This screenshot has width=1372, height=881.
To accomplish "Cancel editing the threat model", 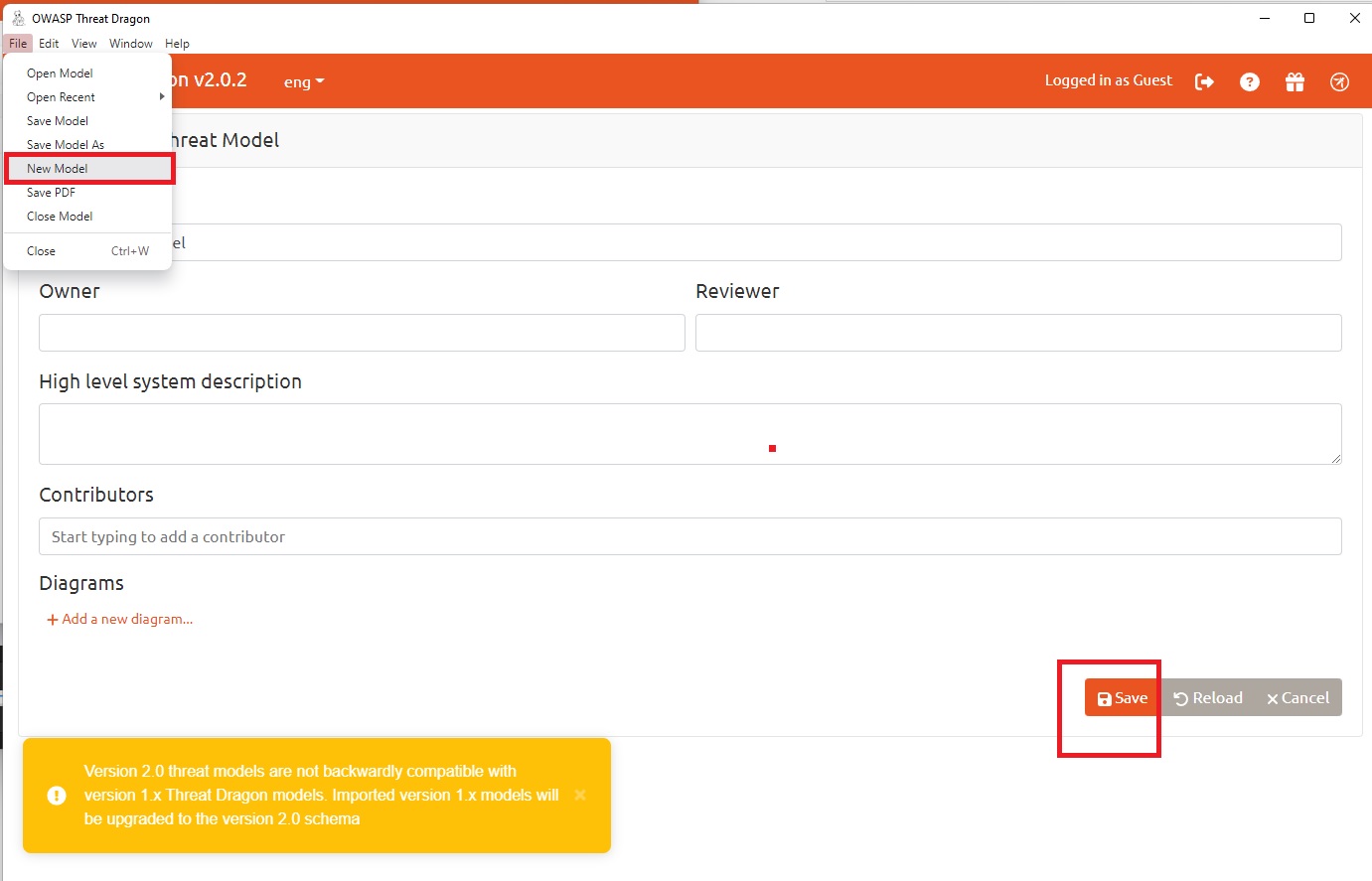I will click(1297, 697).
